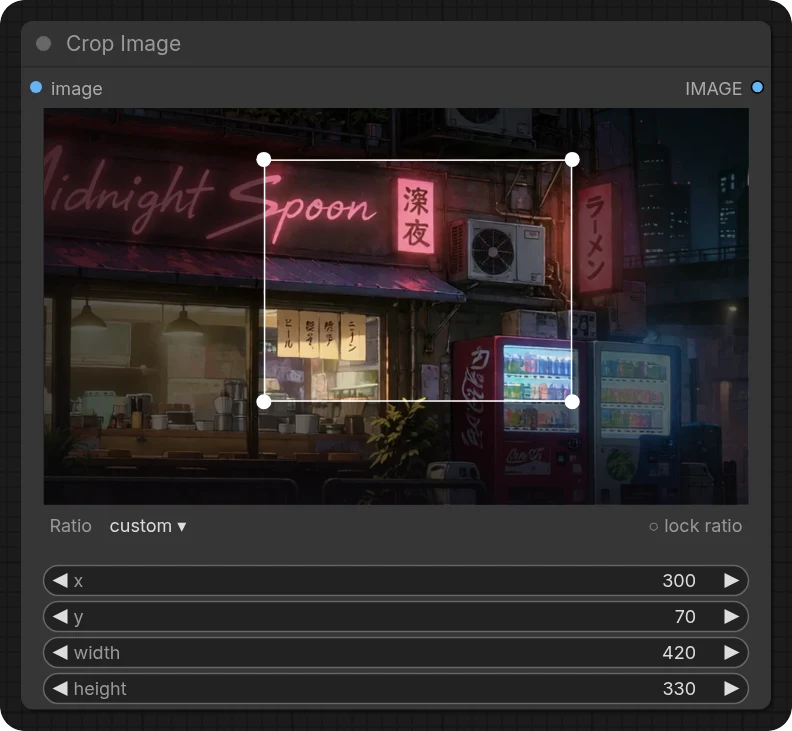
Task: Increase the width value with right arrow
Action: pyautogui.click(x=731, y=653)
